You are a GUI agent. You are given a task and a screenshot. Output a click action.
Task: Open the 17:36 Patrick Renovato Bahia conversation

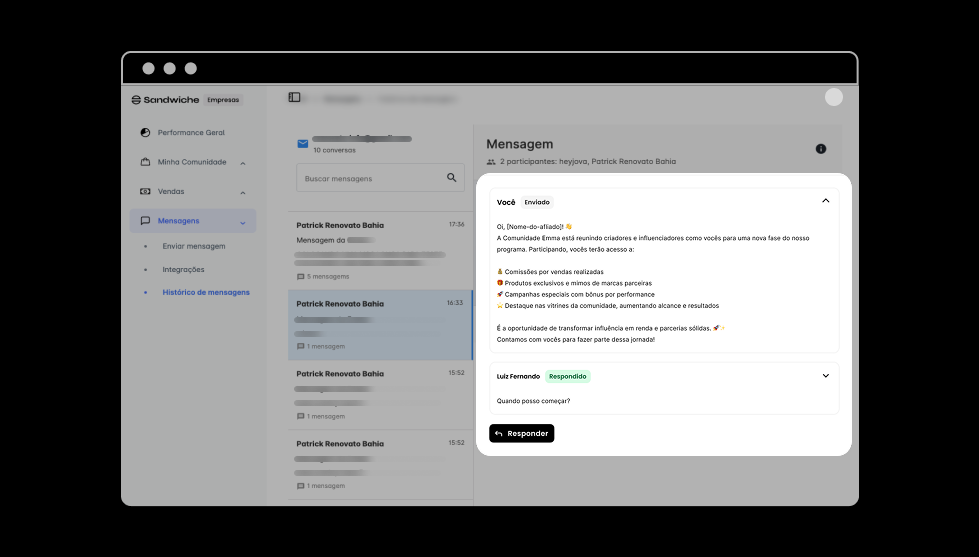tap(380, 250)
